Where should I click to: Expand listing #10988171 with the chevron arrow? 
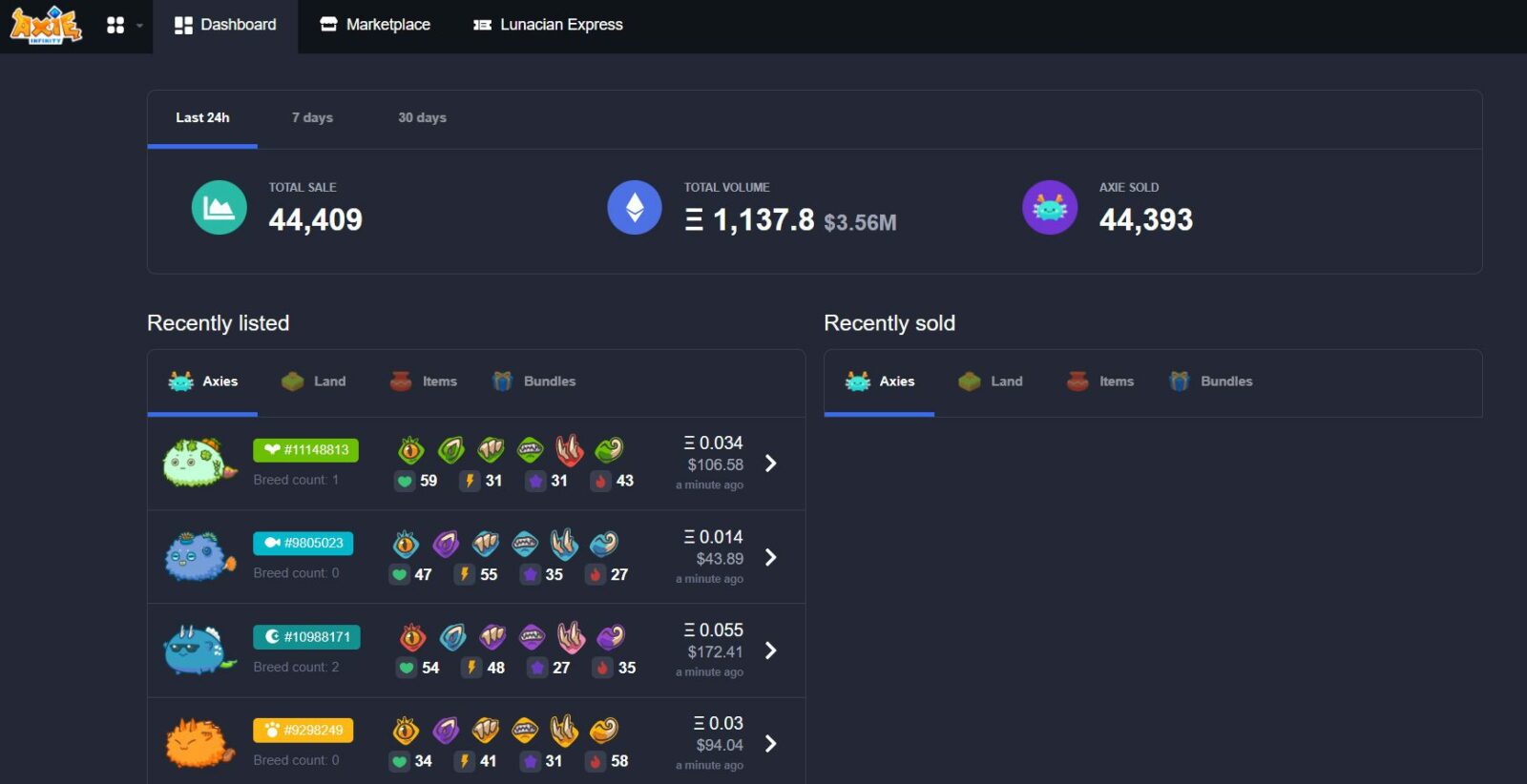click(771, 650)
